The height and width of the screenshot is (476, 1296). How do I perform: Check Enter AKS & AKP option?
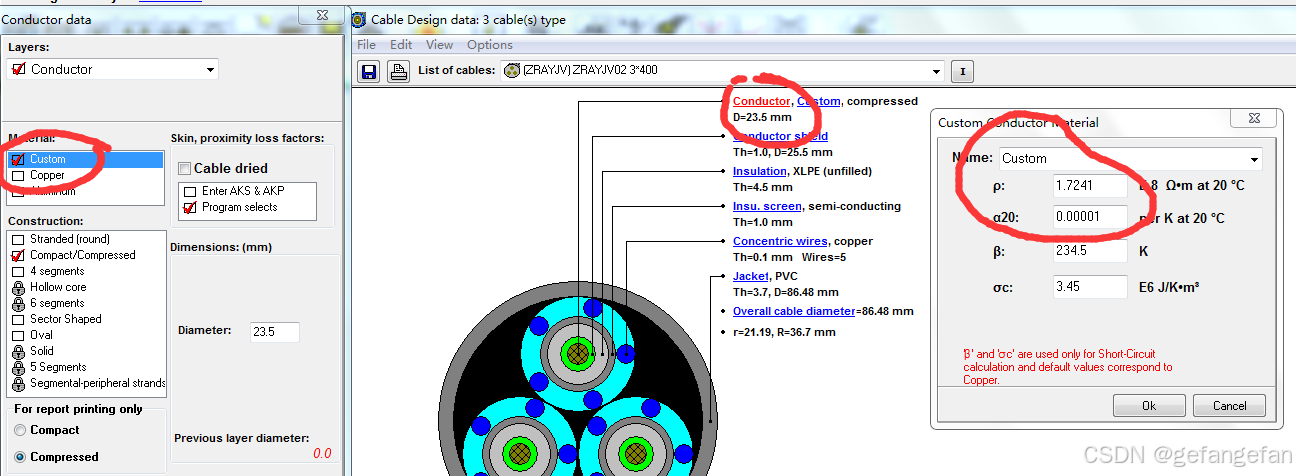(x=188, y=191)
